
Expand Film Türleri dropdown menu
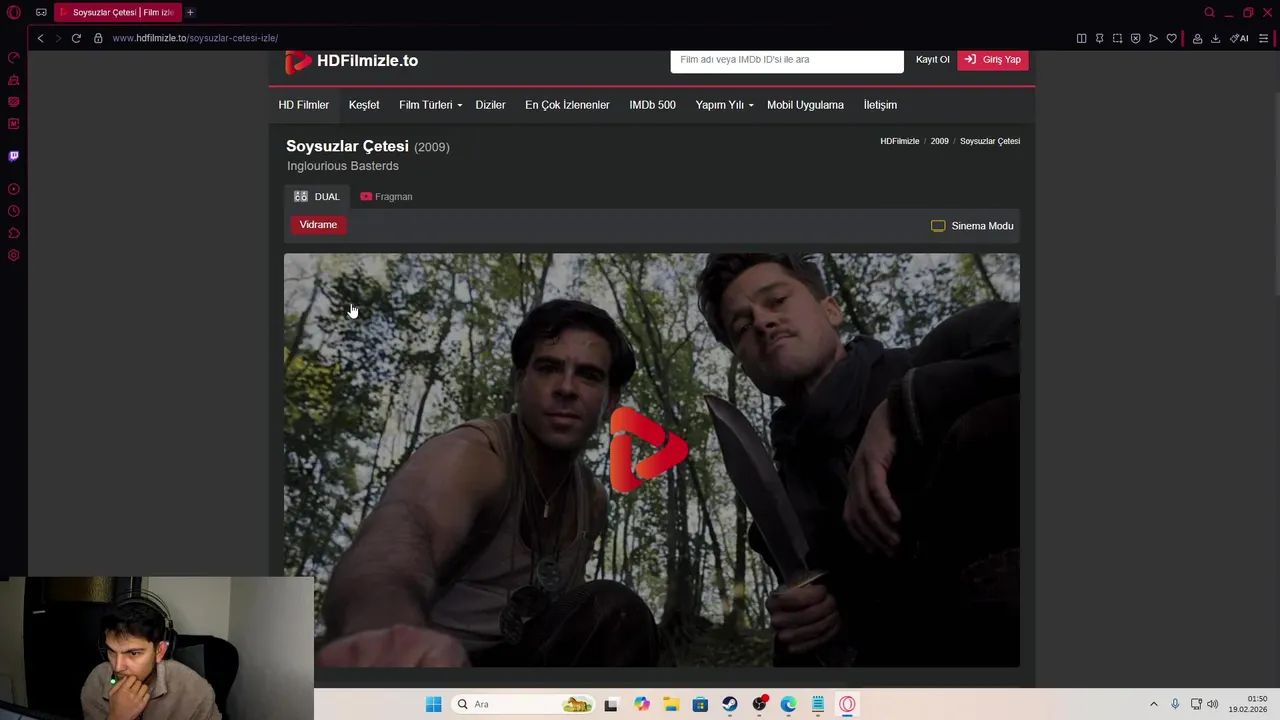[430, 105]
